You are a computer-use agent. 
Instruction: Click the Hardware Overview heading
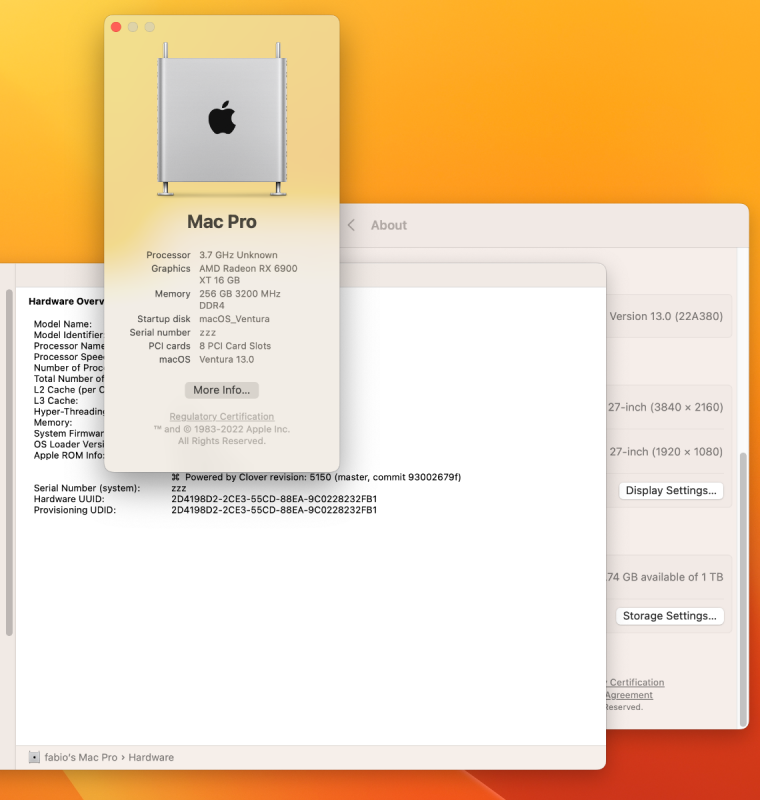click(66, 301)
